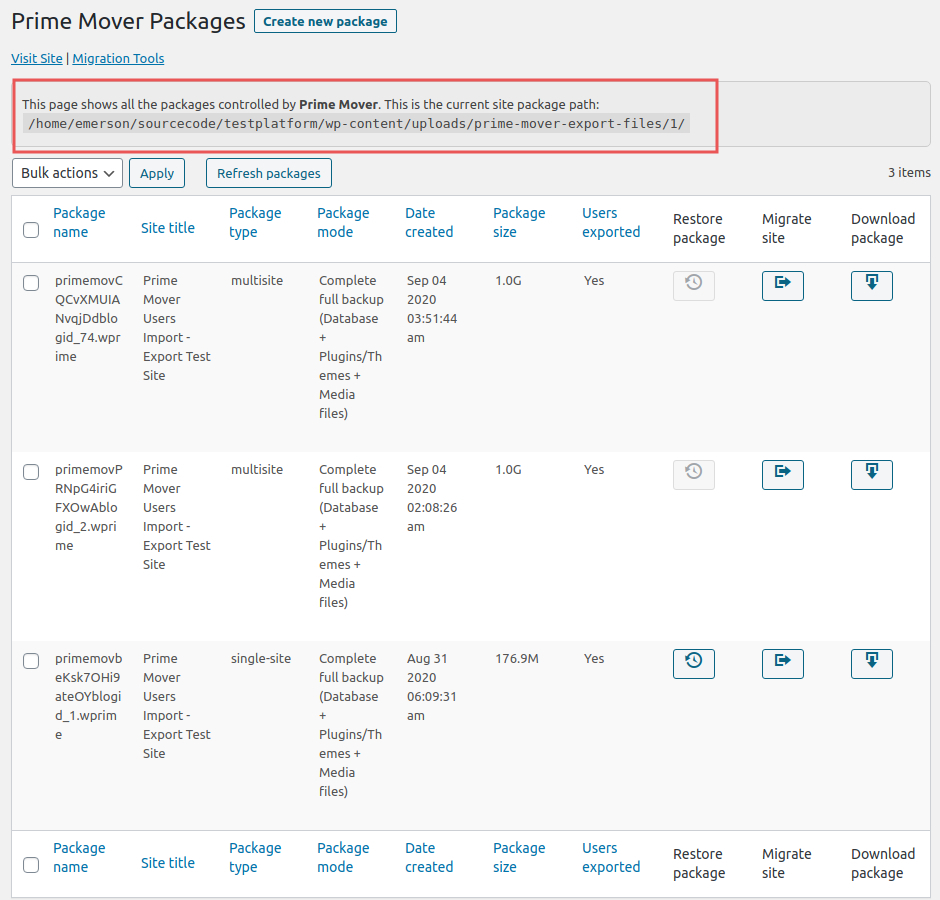Image resolution: width=940 pixels, height=900 pixels.
Task: Download the 176.9M single-site package
Action: coord(872,664)
